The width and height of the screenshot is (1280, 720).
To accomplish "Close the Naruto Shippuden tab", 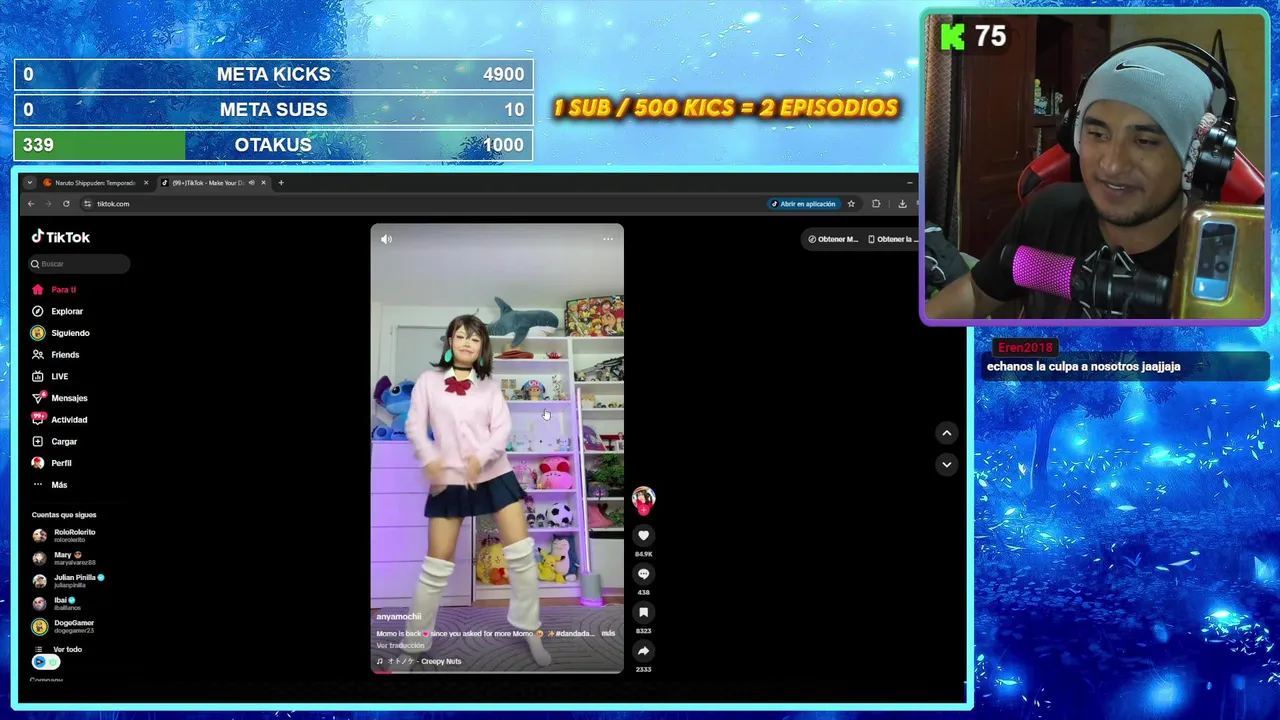I will 146,183.
